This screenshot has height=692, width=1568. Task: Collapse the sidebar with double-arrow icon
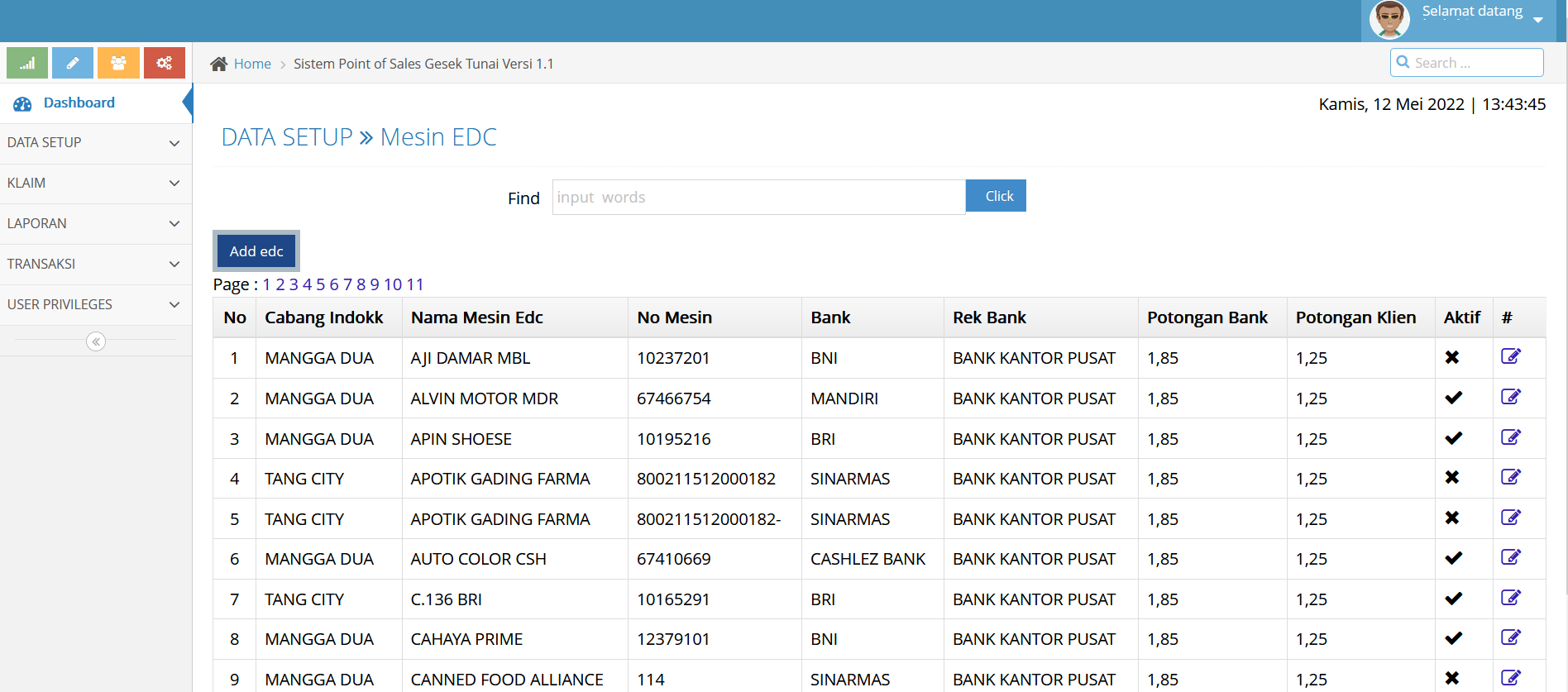(96, 341)
